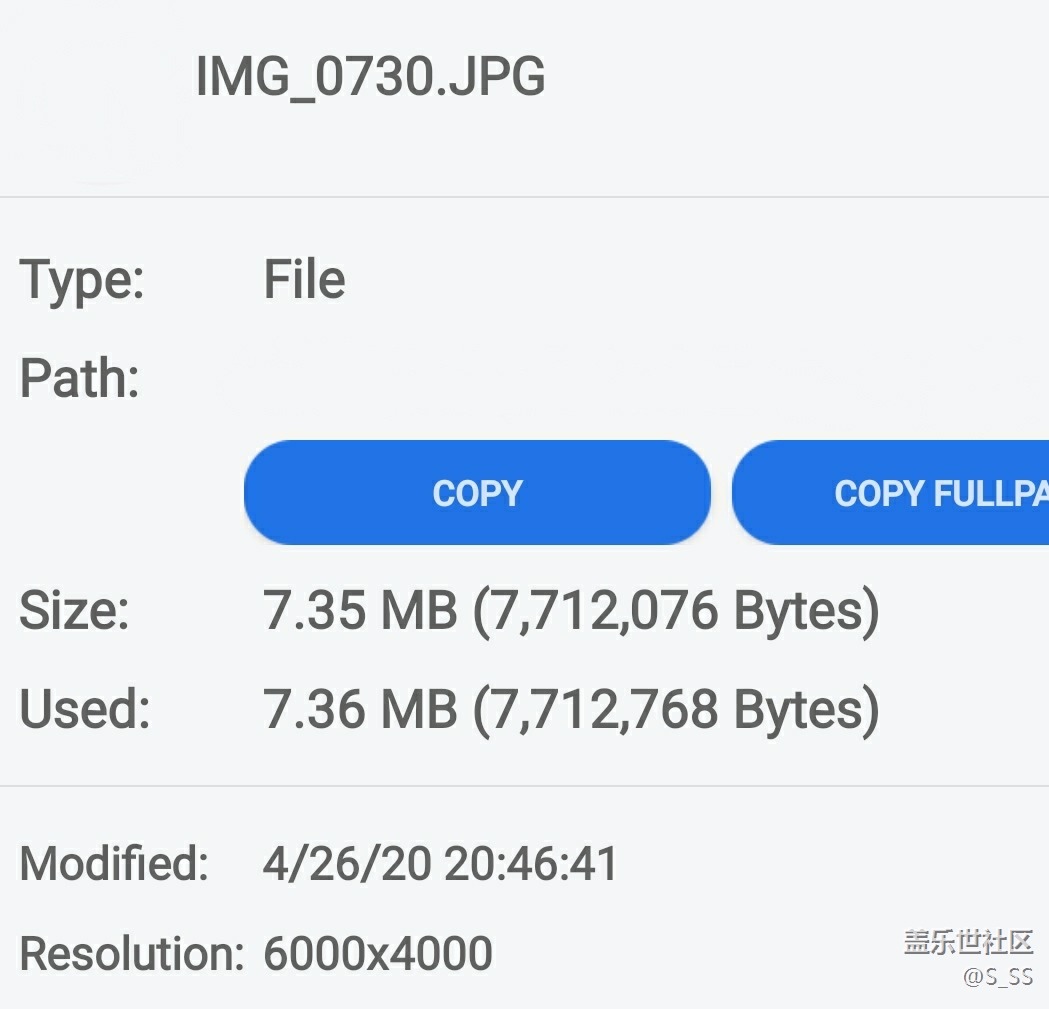The image size is (1049, 1009).
Task: Select the 6000x4000 resolution value
Action: click(378, 954)
